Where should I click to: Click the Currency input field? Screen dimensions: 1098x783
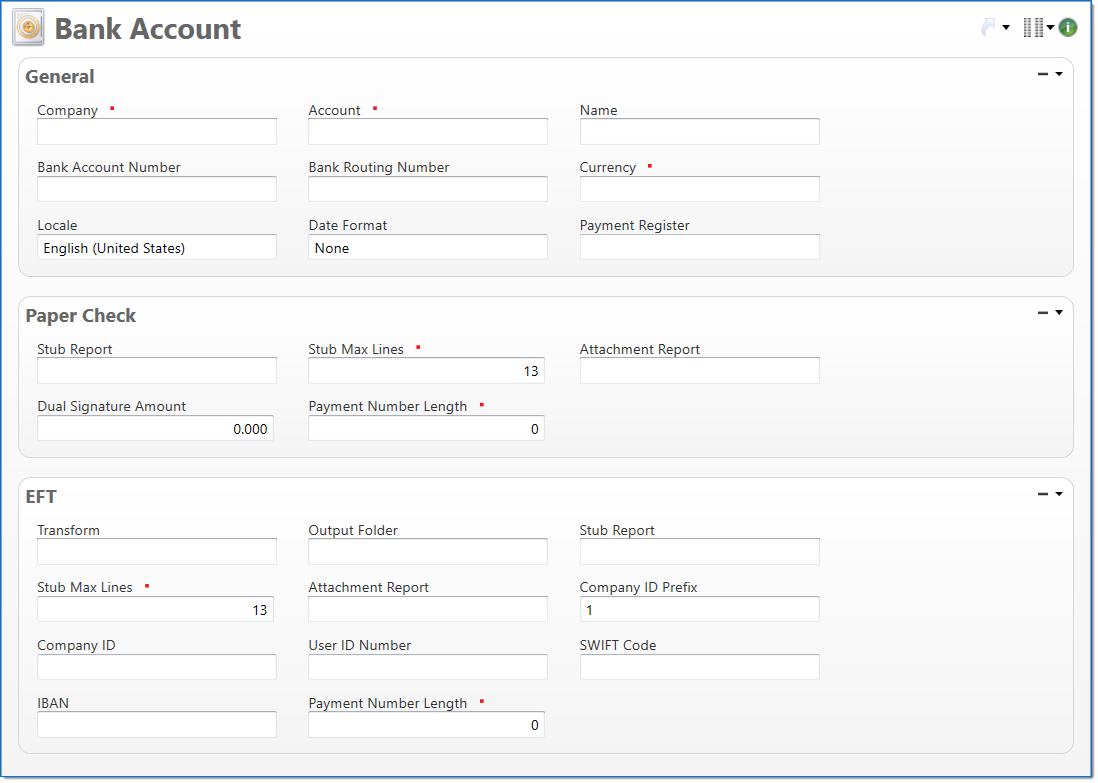[x=699, y=189]
